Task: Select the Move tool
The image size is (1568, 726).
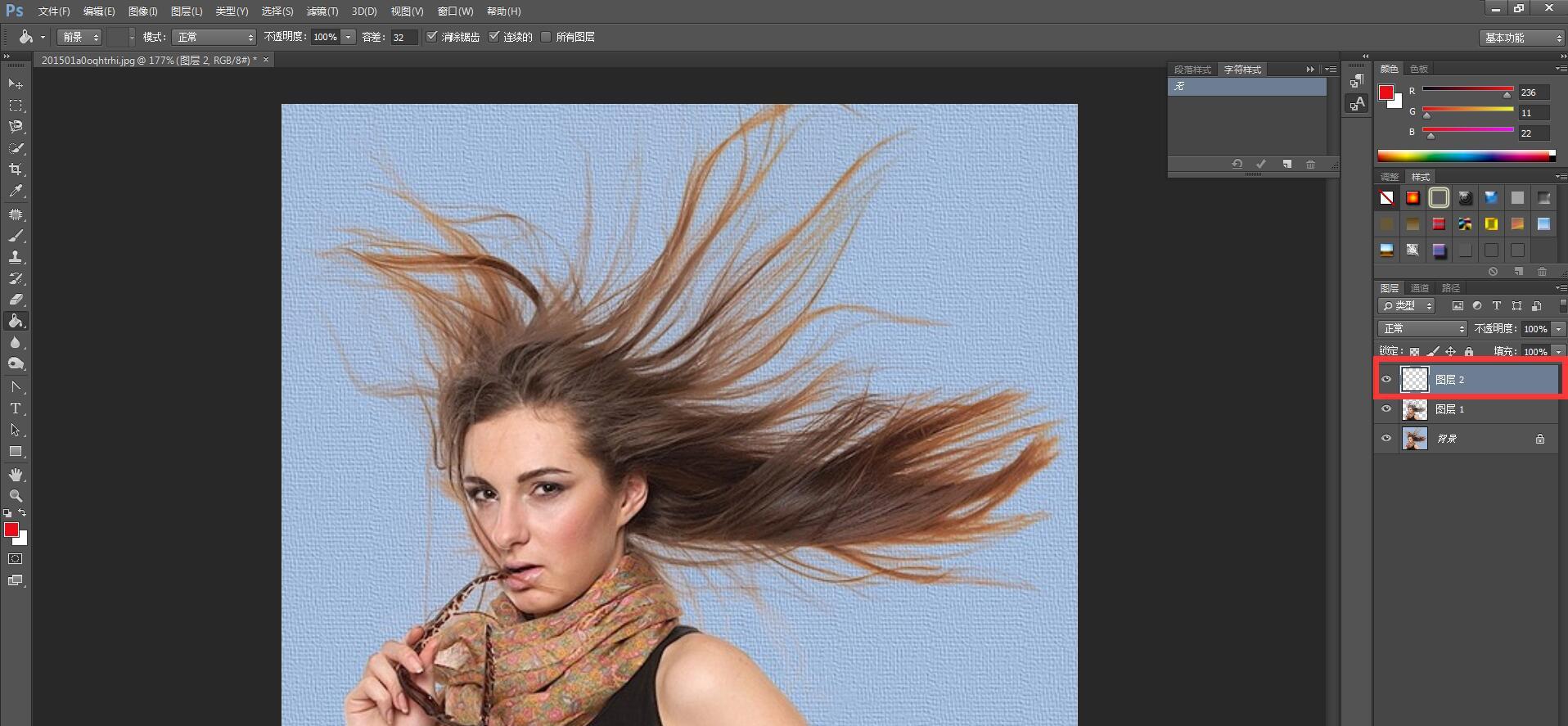Action: (x=16, y=83)
